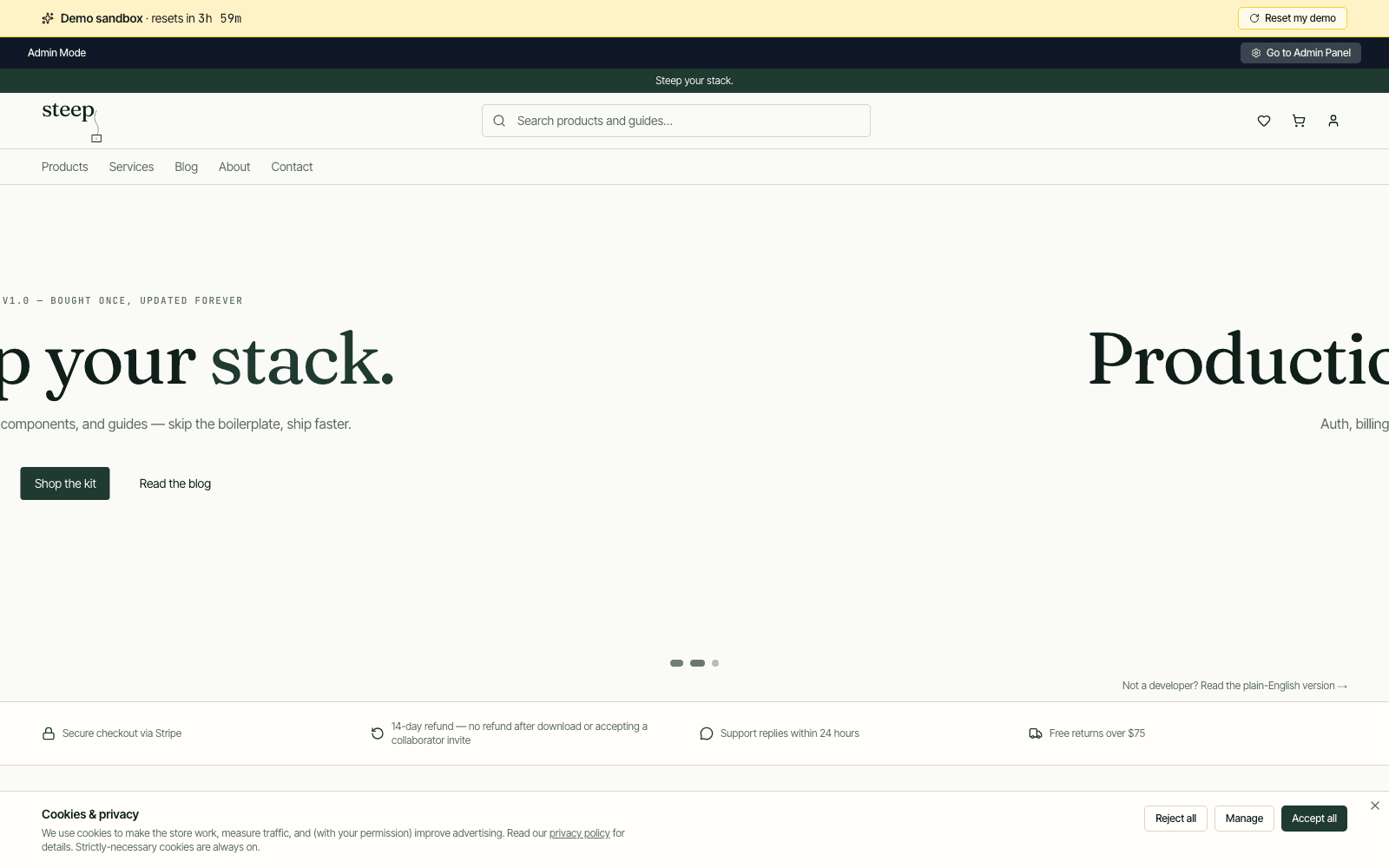Viewport: 1389px width, 868px height.
Task: Click Reset my demo button
Action: [1293, 18]
